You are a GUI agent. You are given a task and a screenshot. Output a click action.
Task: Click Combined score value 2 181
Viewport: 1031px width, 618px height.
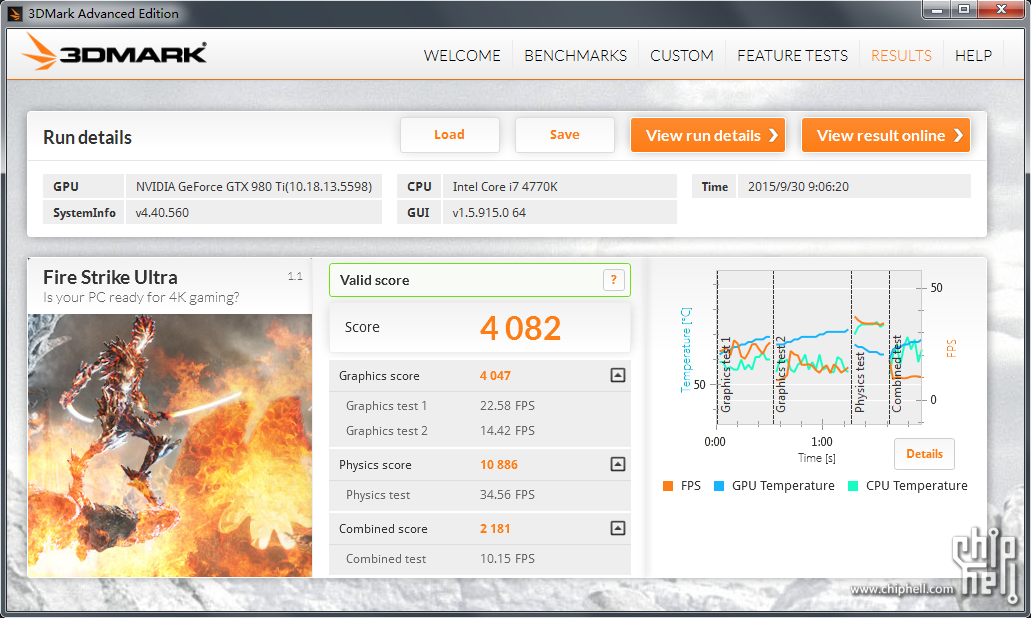tap(495, 528)
